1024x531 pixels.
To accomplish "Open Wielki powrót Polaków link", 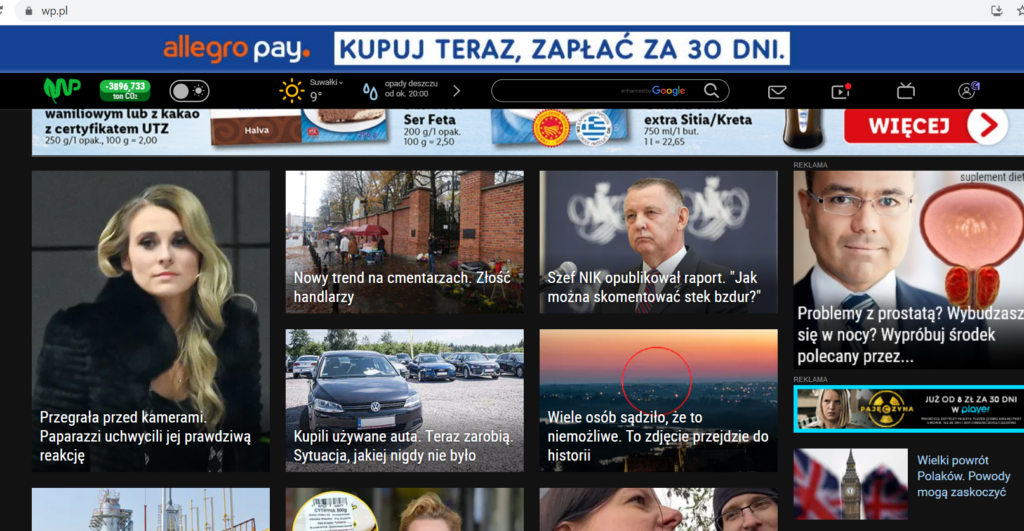I will 963,476.
